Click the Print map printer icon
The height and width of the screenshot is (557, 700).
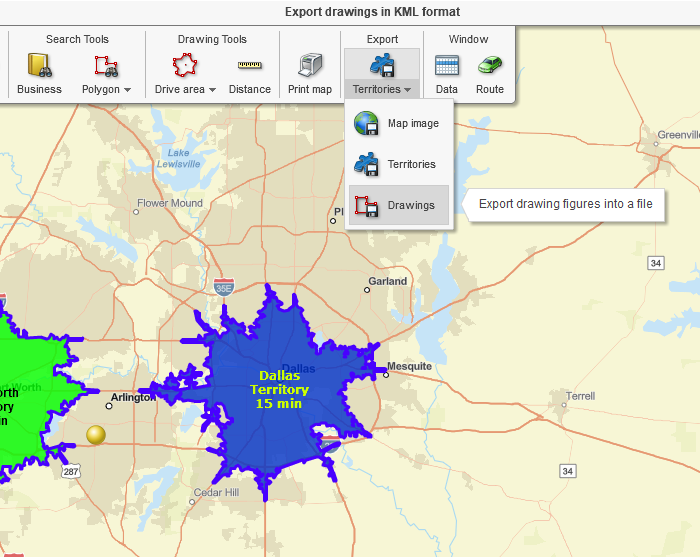click(x=310, y=65)
